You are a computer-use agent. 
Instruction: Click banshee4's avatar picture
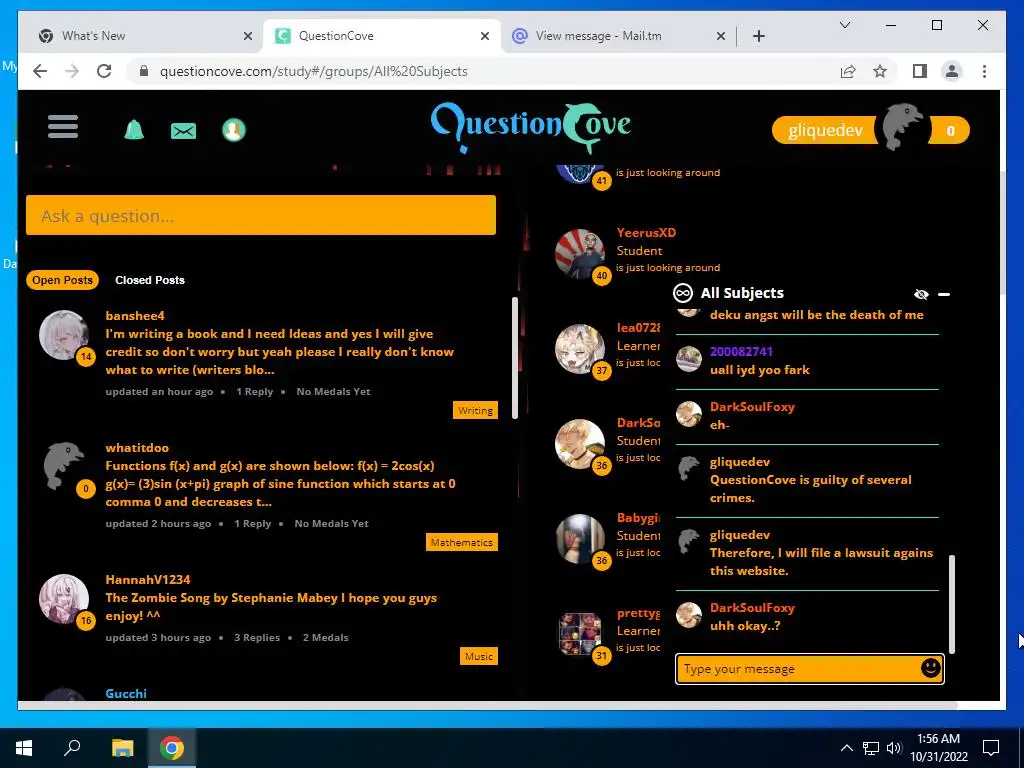tap(63, 335)
